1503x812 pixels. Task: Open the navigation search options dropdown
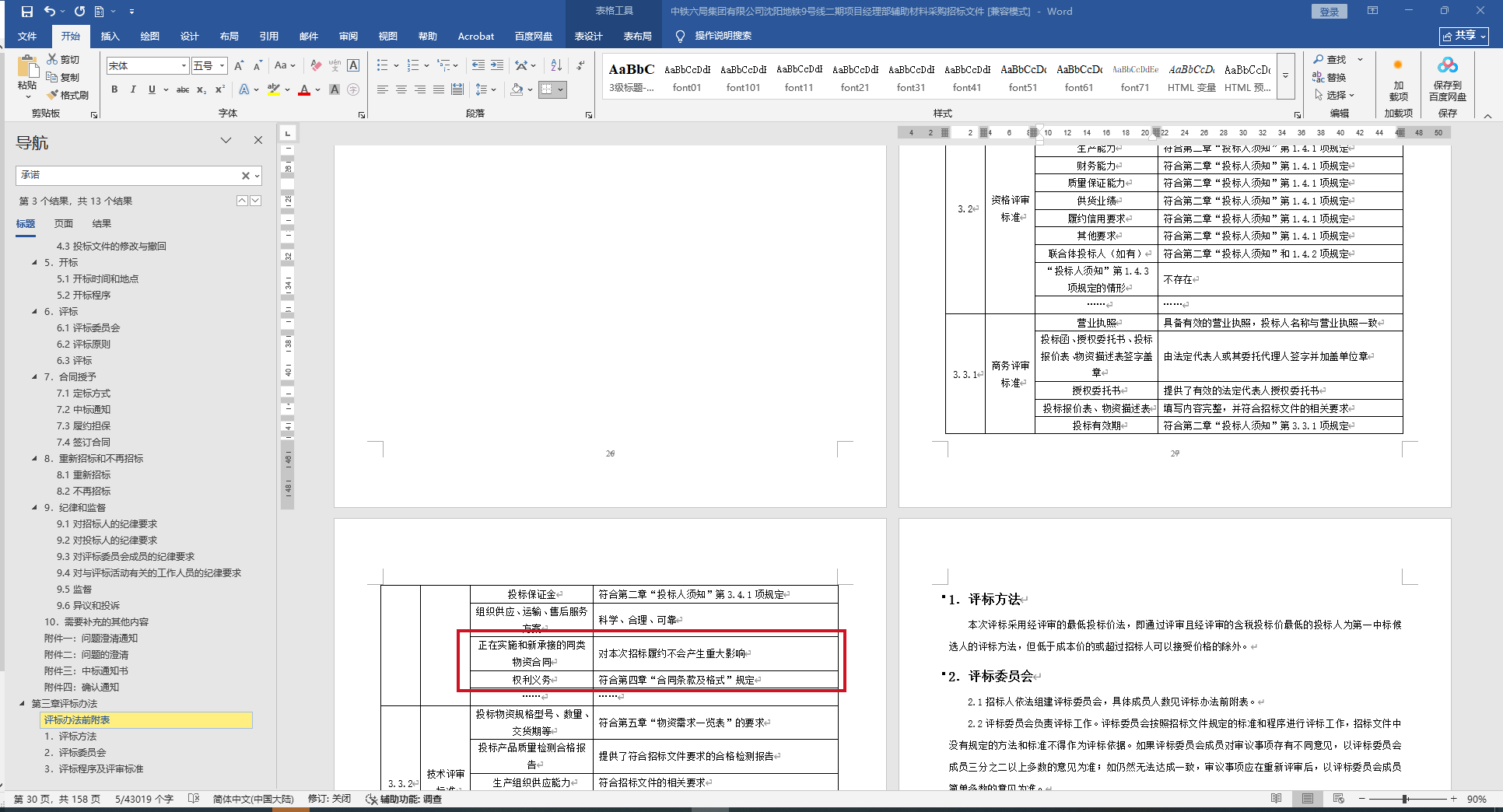[x=257, y=176]
